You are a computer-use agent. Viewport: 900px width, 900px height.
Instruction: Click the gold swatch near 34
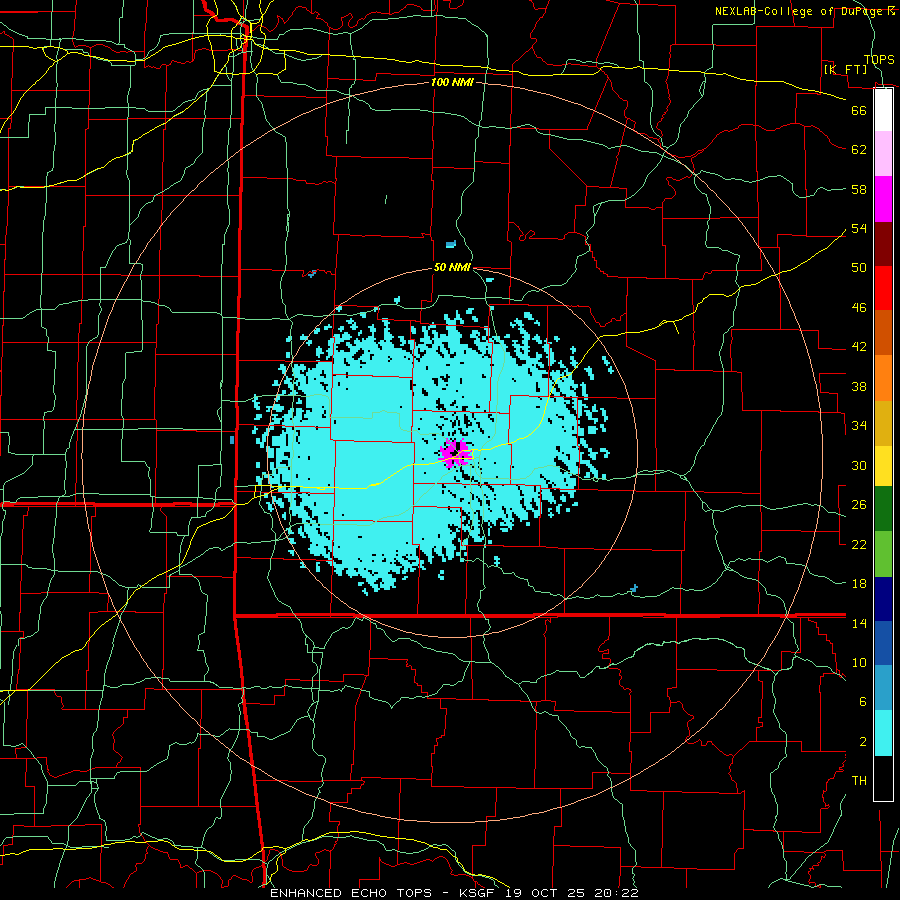pyautogui.click(x=883, y=422)
